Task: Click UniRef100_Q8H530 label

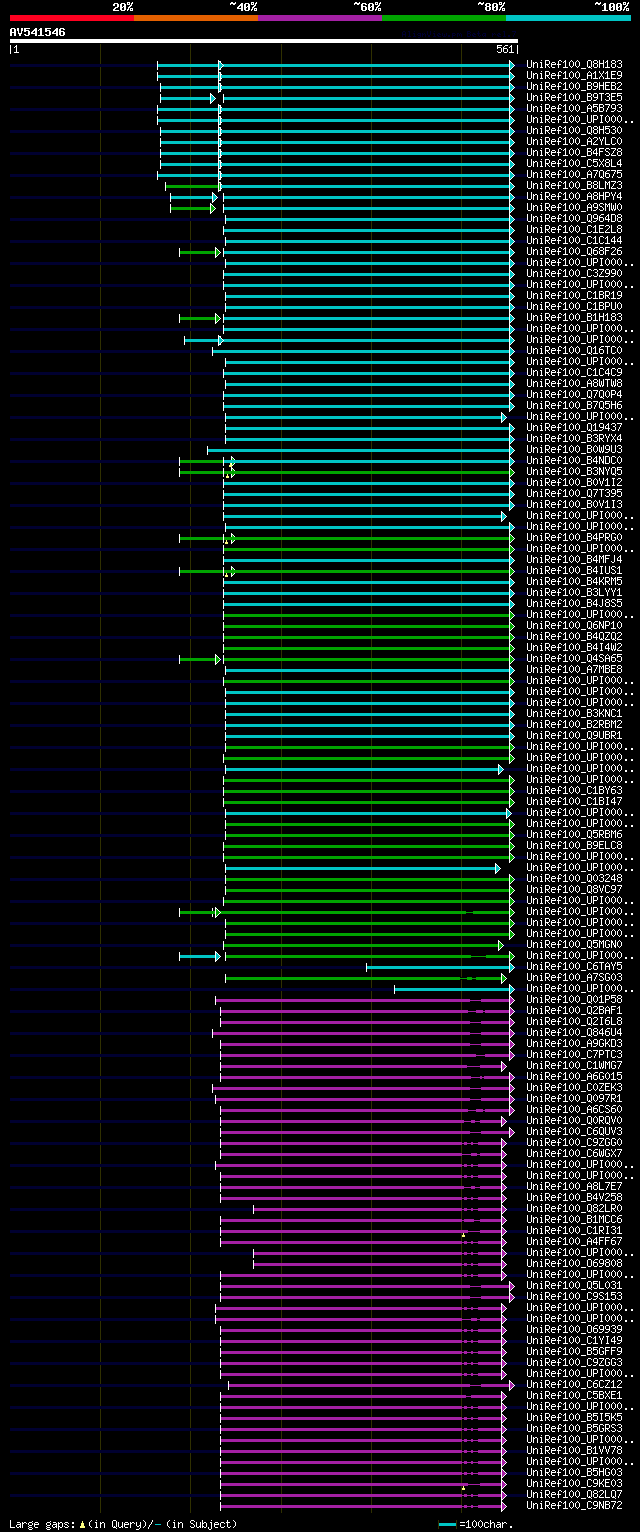Action: [575, 130]
